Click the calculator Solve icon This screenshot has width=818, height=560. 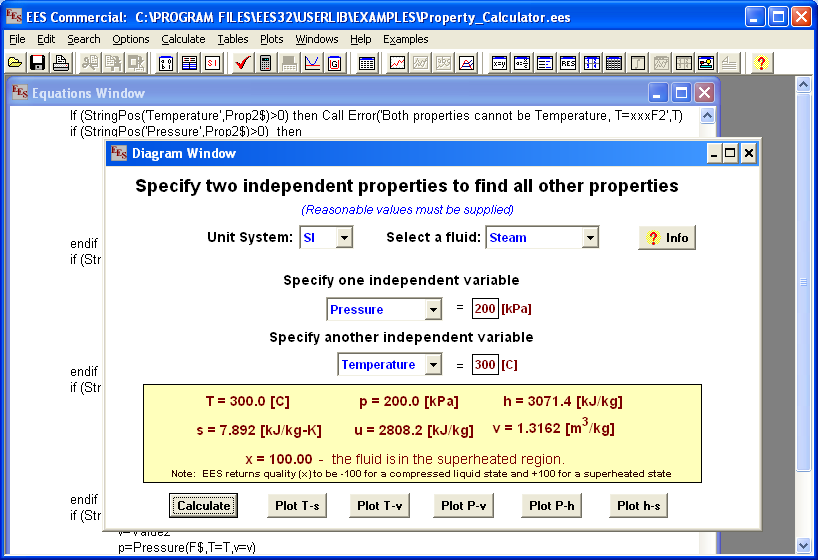[x=266, y=63]
